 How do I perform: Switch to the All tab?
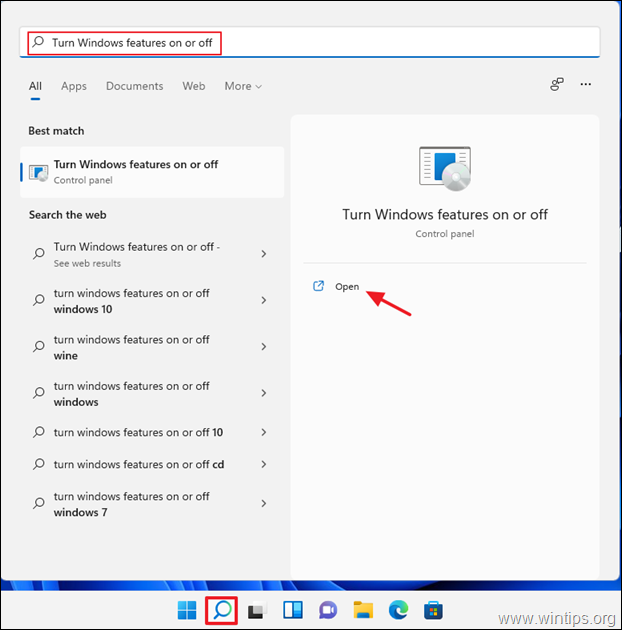pyautogui.click(x=35, y=86)
